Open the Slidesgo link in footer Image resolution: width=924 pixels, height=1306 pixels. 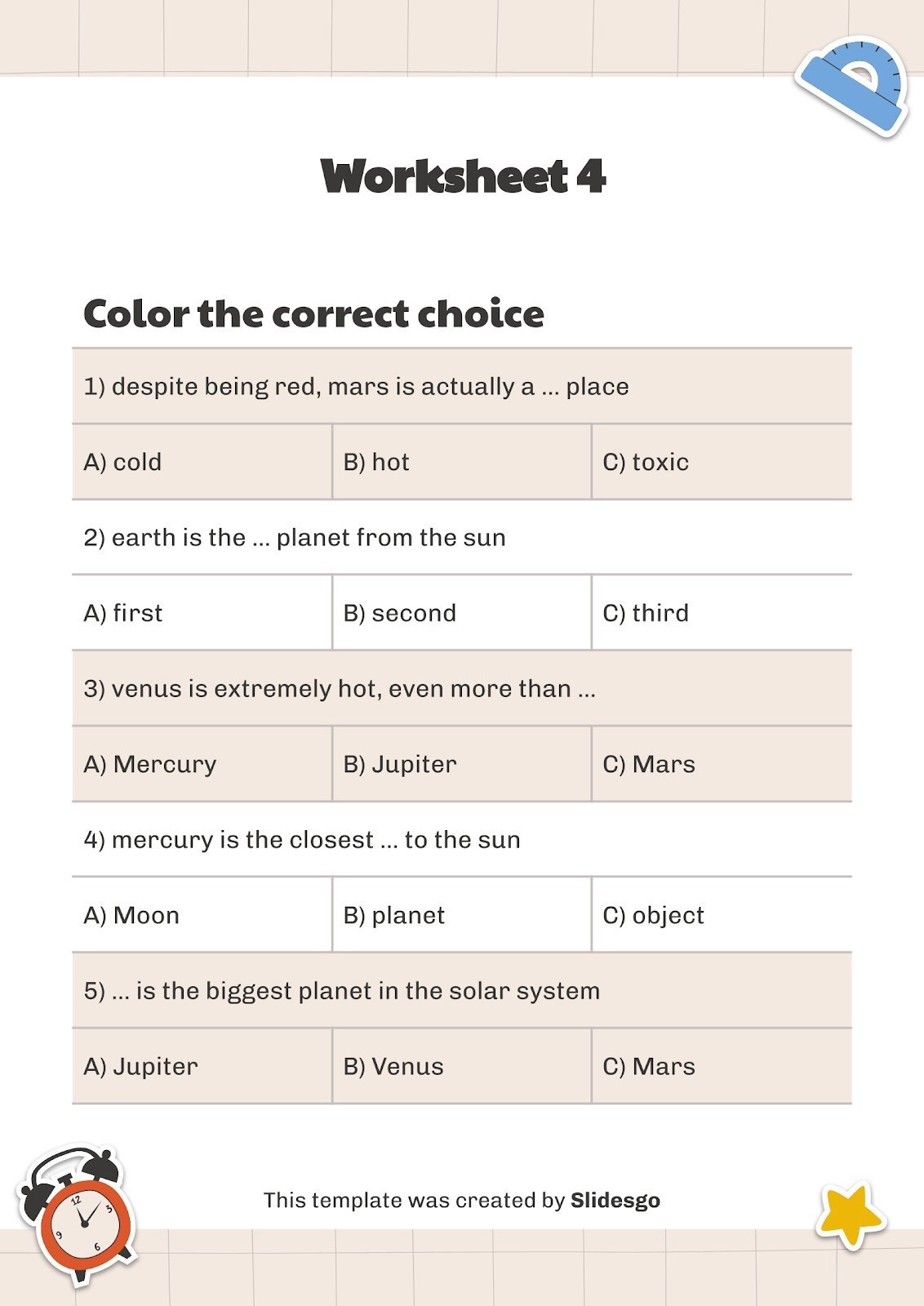615,1200
